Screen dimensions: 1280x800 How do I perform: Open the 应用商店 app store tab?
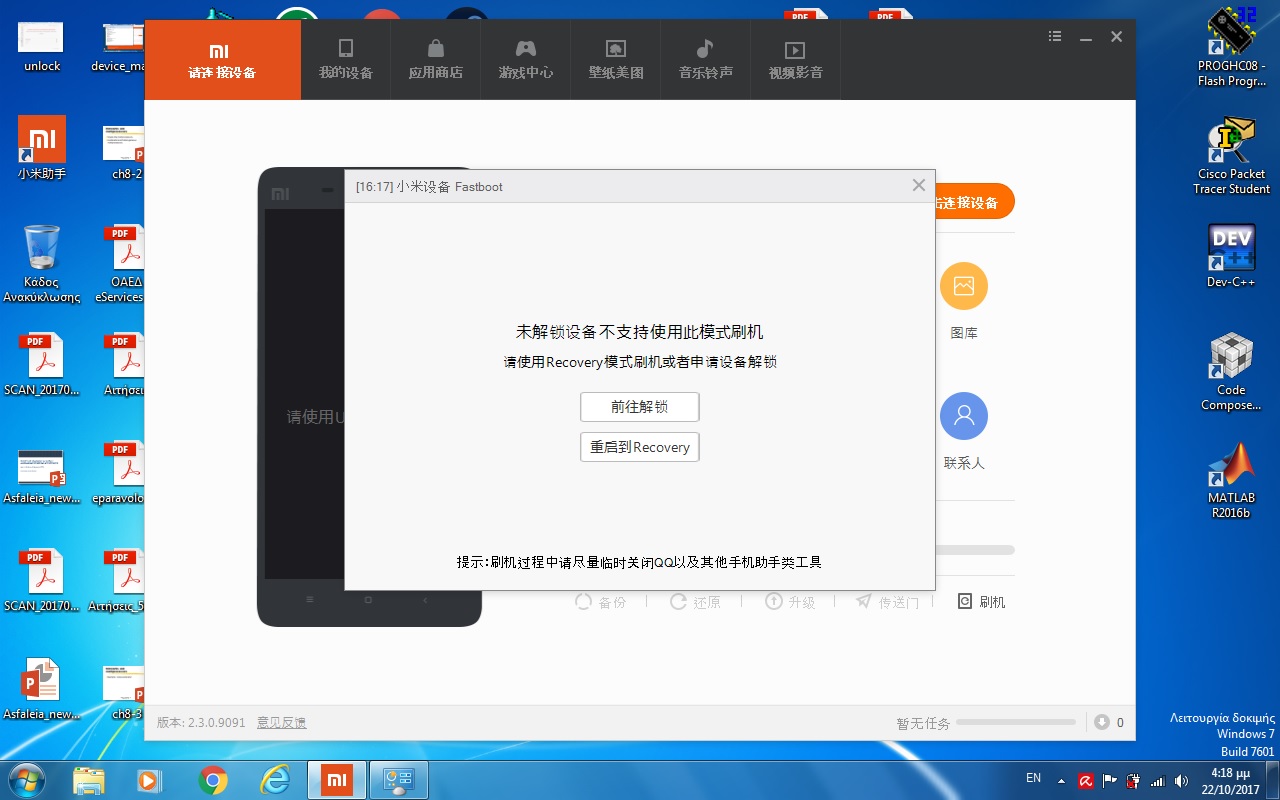[x=436, y=60]
